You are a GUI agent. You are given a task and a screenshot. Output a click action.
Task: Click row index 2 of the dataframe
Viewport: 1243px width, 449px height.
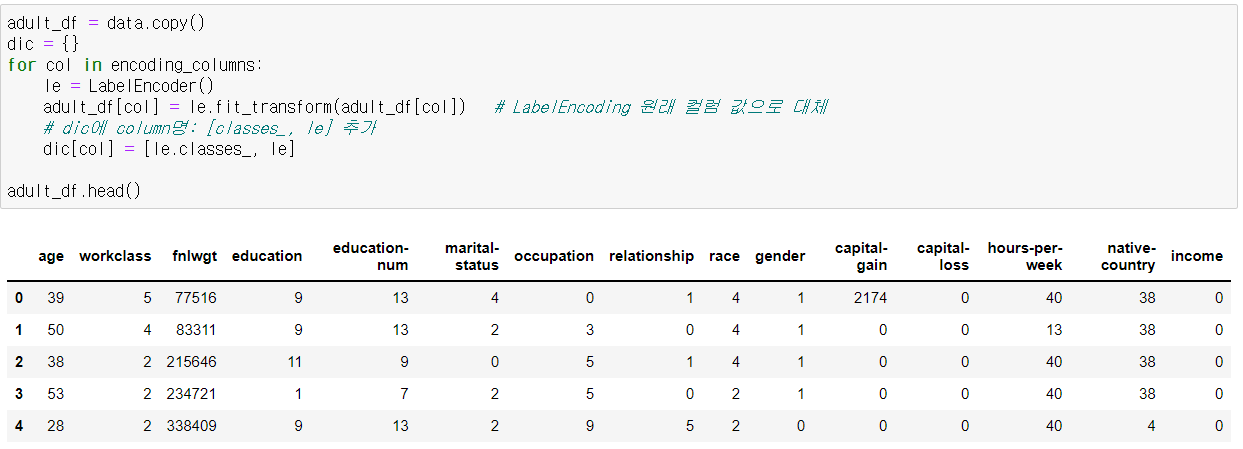click(20, 362)
